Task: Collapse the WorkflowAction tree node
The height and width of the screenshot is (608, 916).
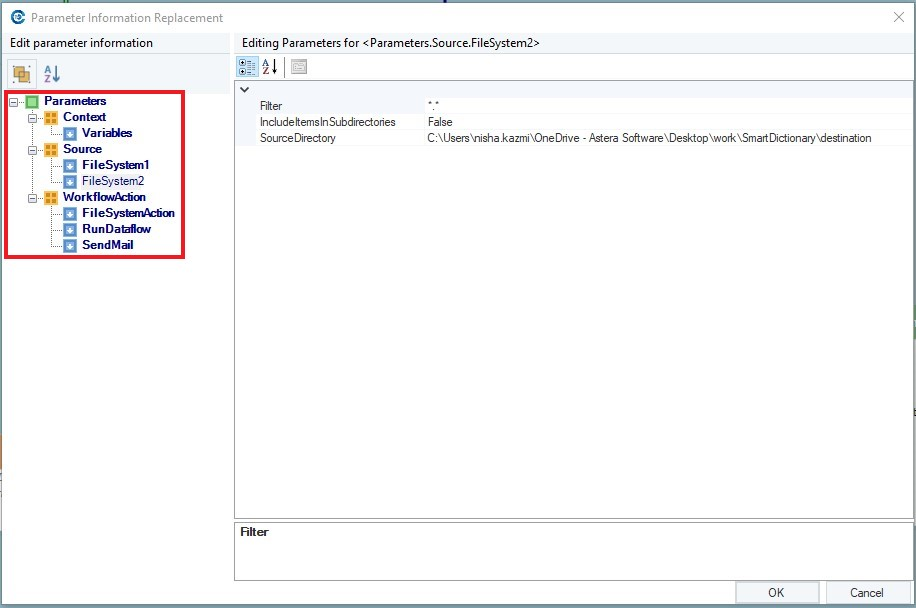Action: [x=32, y=197]
